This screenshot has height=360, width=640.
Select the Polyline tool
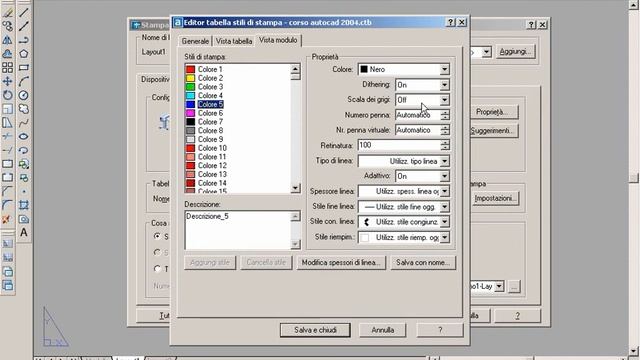click(24, 40)
